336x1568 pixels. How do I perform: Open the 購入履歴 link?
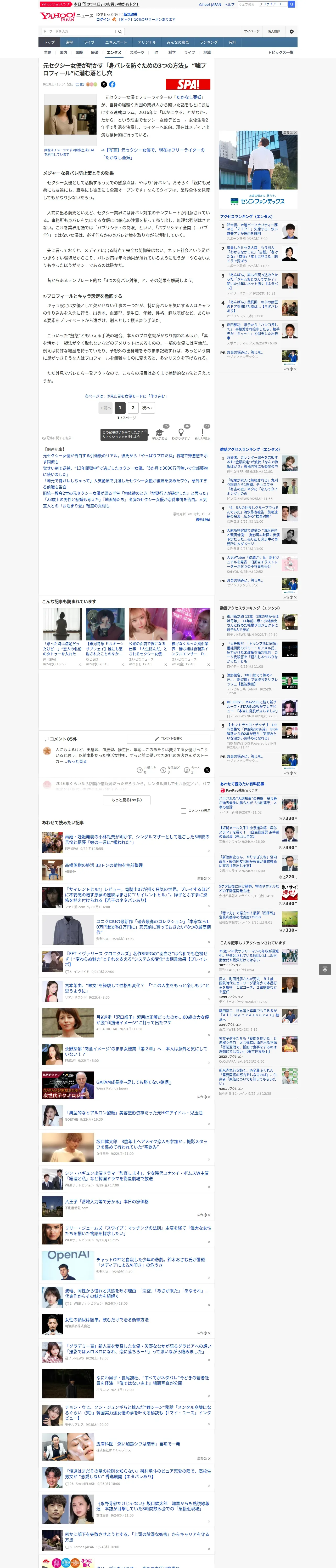click(274, 32)
